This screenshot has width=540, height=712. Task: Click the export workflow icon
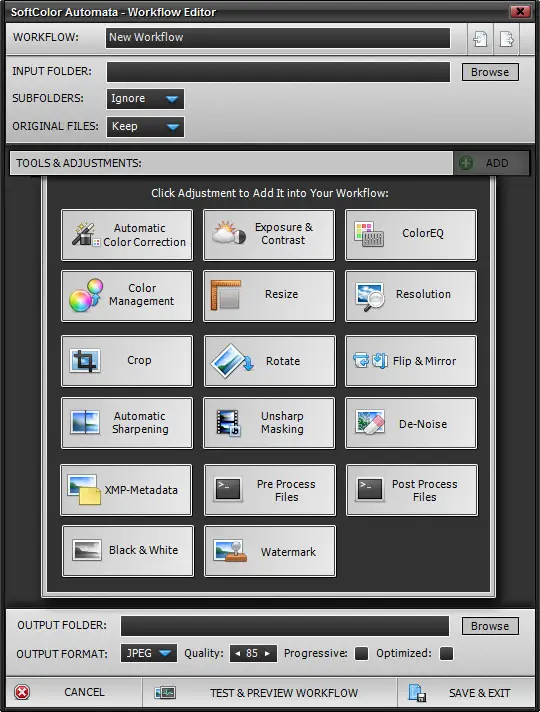[x=506, y=39]
